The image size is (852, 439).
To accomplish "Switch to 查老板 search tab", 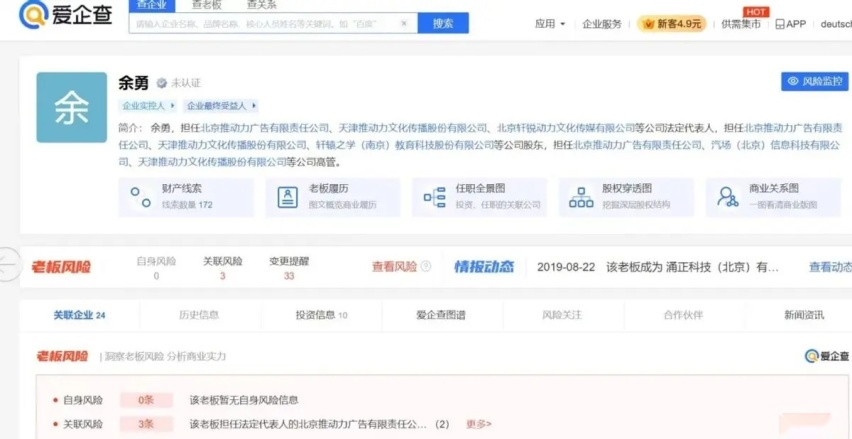I will (206, 5).
